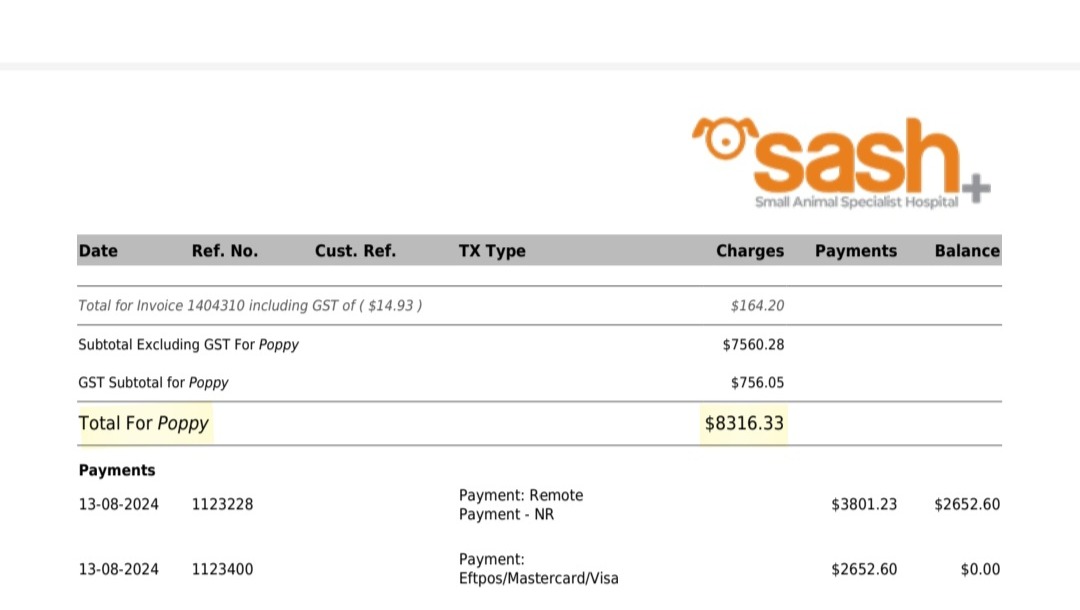Select the Date column header
The image size is (1080, 610).
coord(98,251)
